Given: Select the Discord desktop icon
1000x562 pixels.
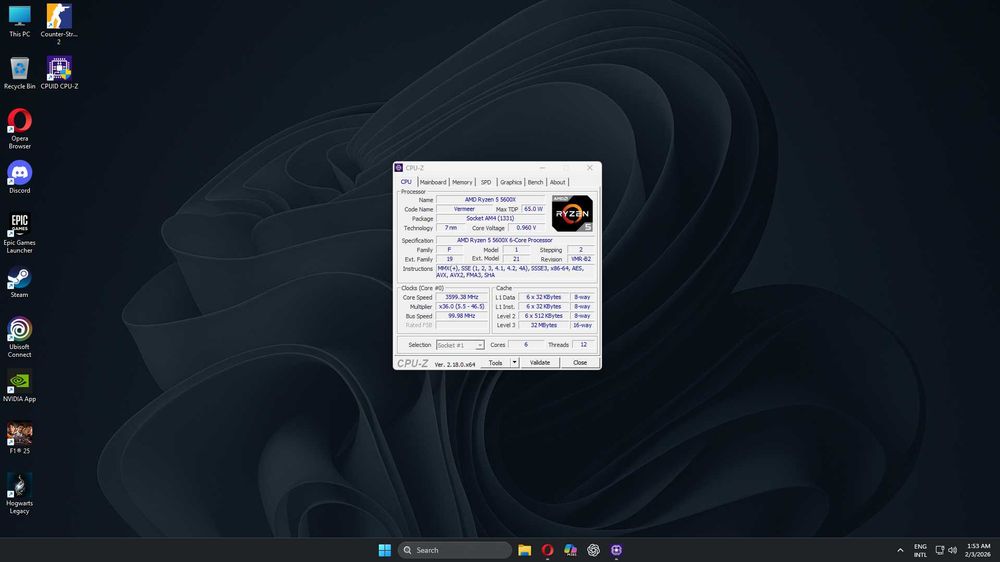Looking at the screenshot, I should click(19, 177).
